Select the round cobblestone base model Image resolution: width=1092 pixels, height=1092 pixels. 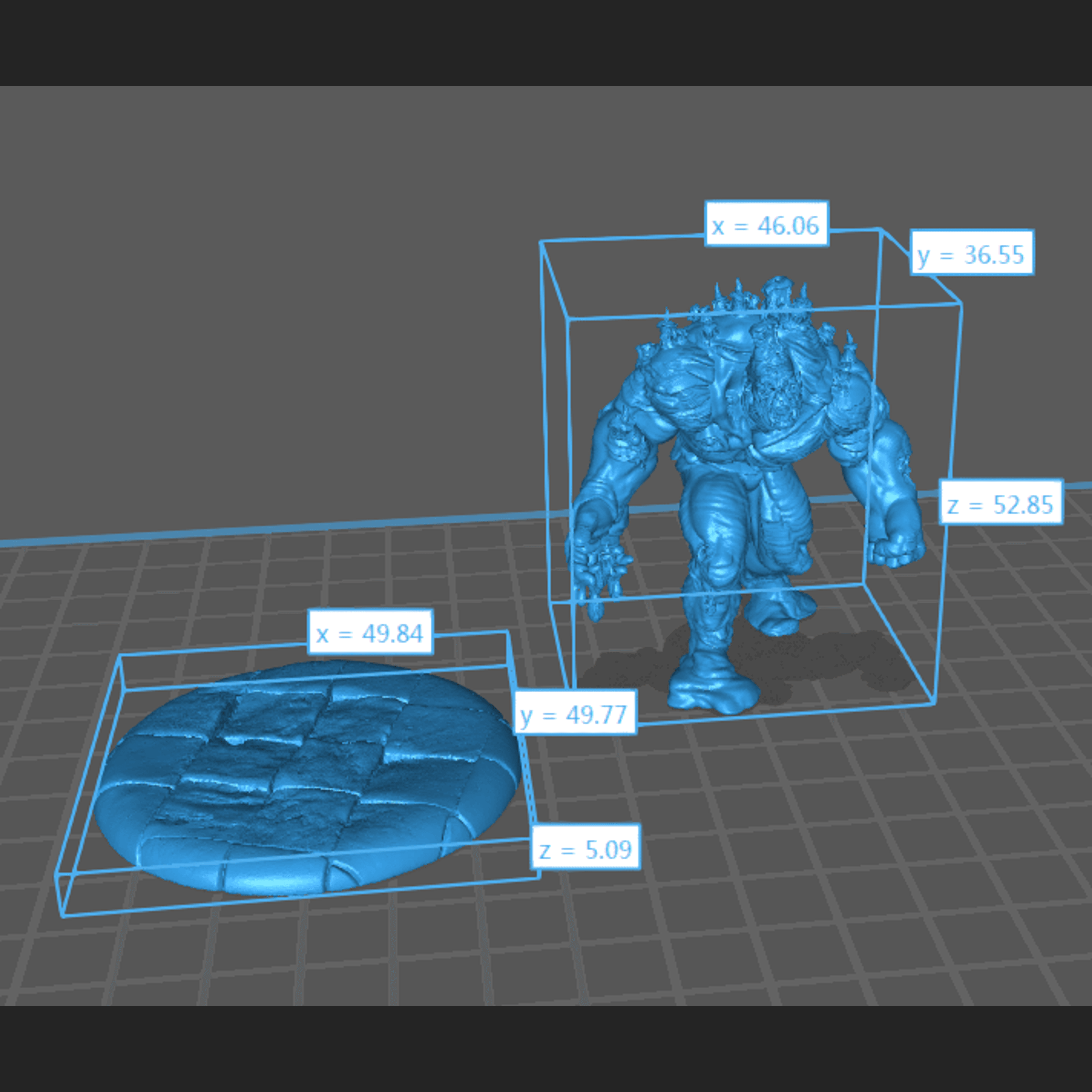pyautogui.click(x=307, y=777)
